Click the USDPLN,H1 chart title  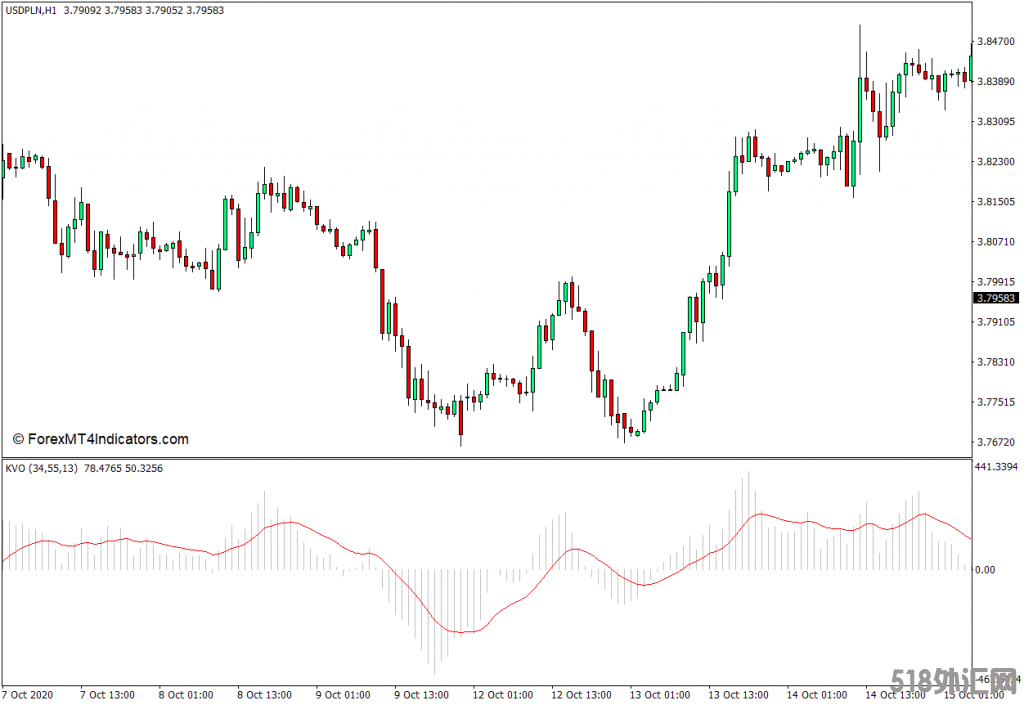pyautogui.click(x=29, y=11)
